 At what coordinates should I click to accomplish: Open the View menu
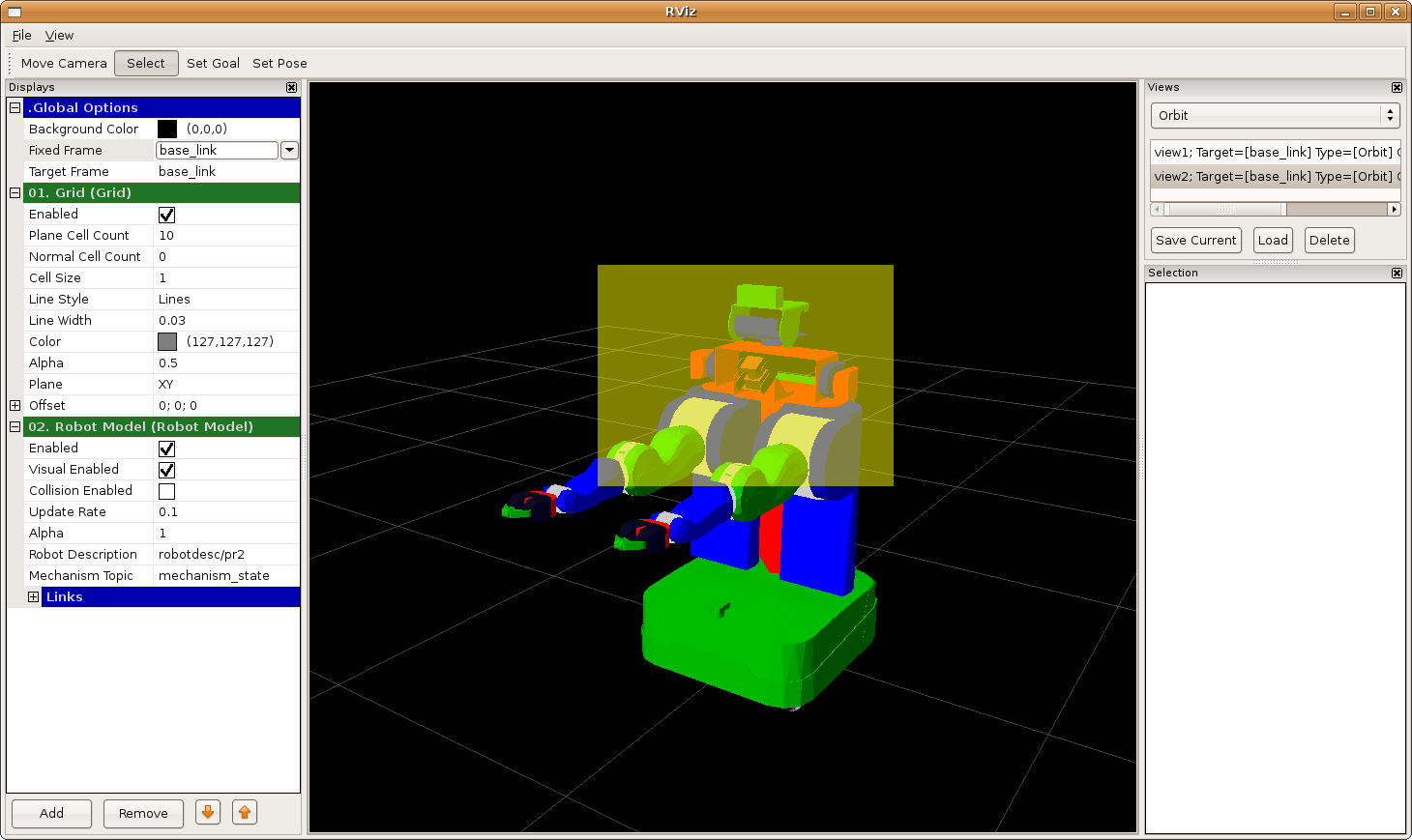(59, 36)
